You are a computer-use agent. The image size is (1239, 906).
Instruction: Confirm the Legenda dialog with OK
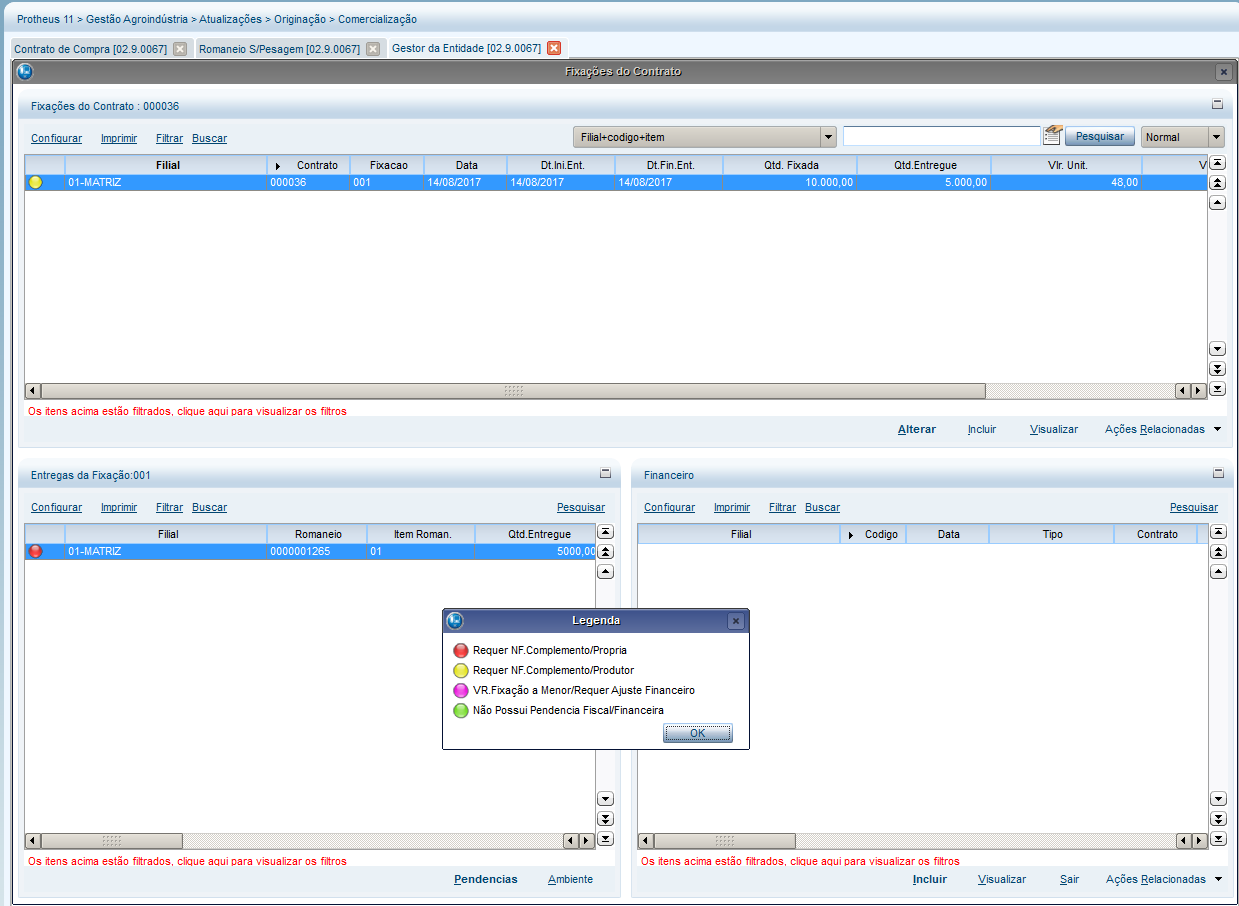698,733
